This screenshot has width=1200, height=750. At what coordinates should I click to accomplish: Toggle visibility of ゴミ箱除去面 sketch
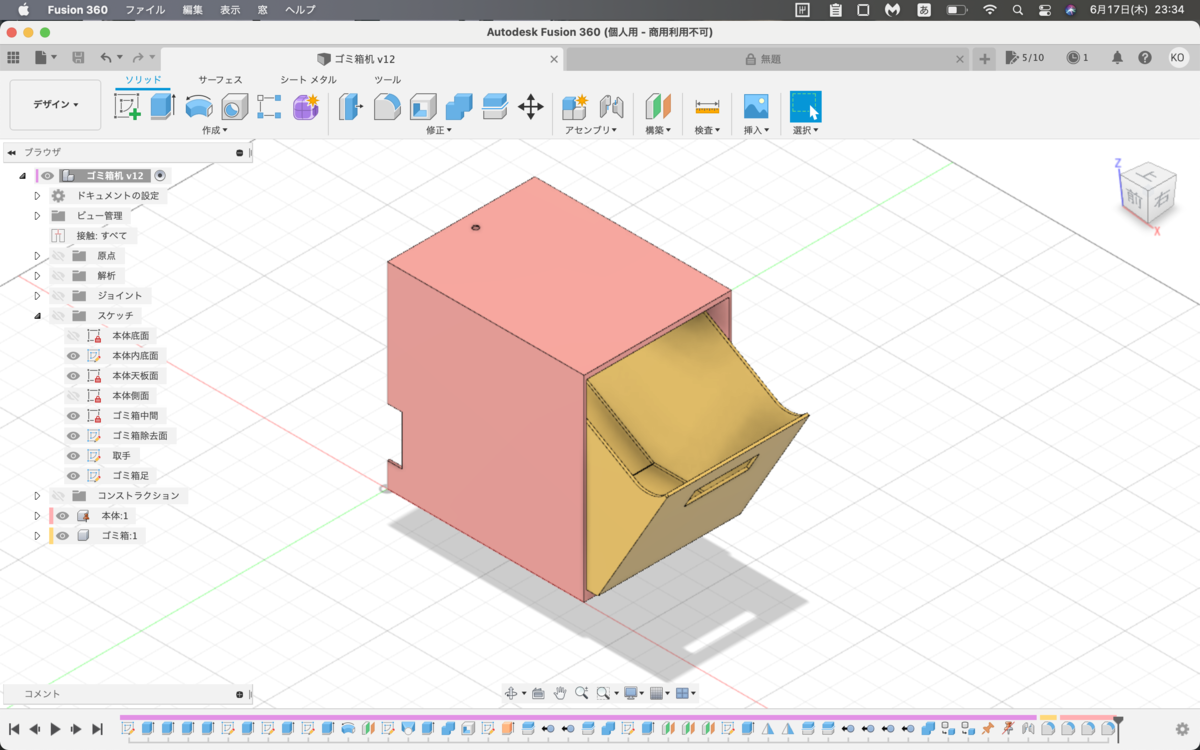click(73, 436)
